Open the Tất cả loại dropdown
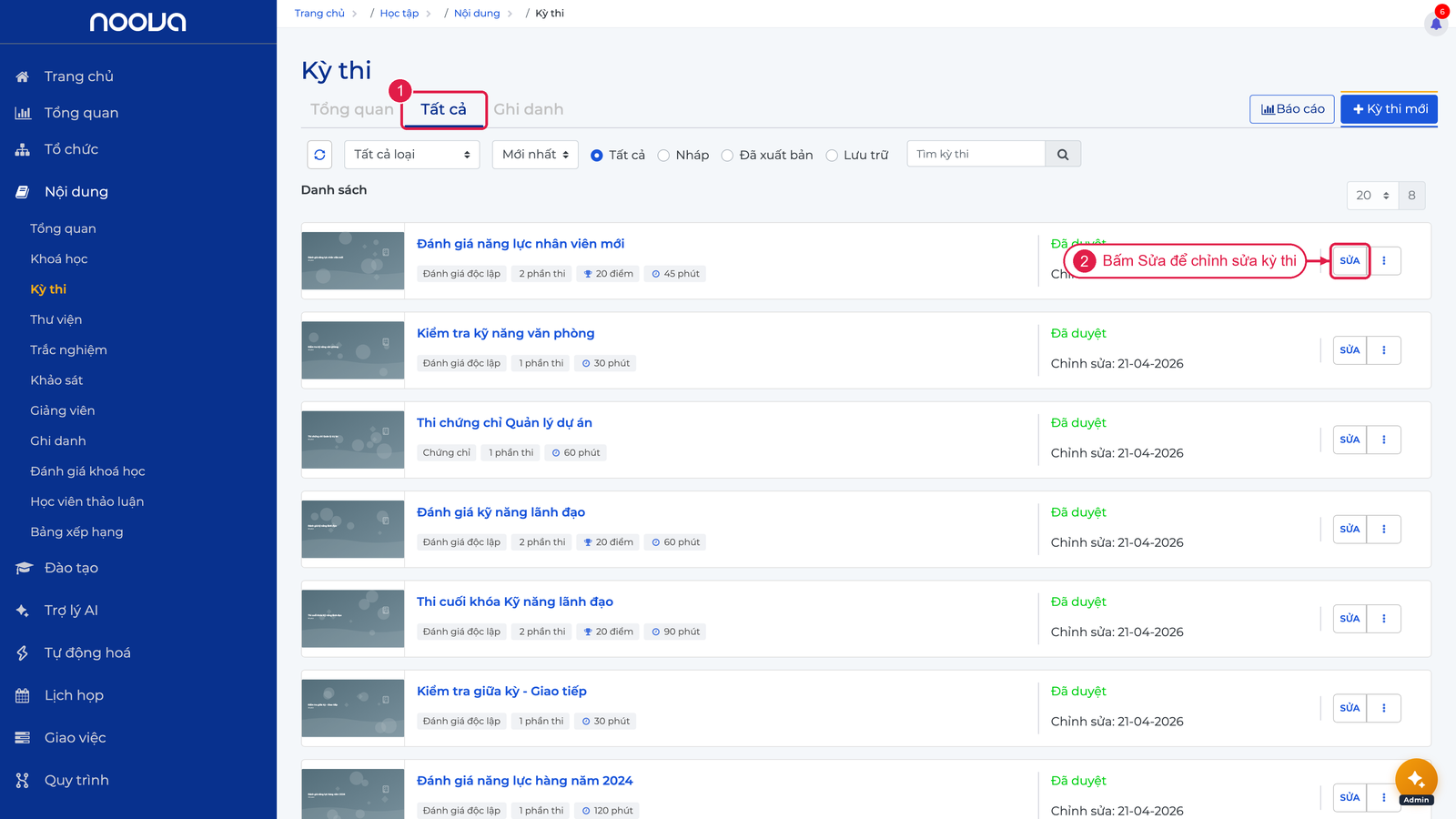 (412, 155)
